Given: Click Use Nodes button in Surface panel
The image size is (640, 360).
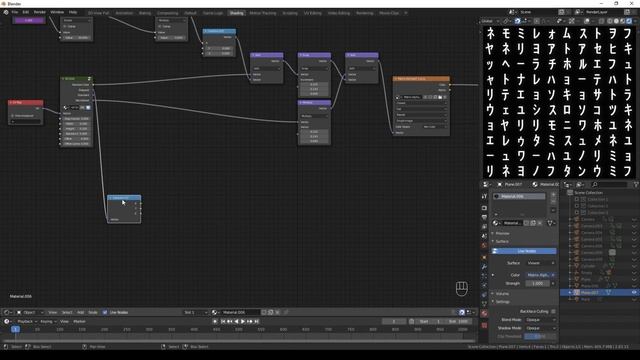Looking at the screenshot, I should pos(524,251).
